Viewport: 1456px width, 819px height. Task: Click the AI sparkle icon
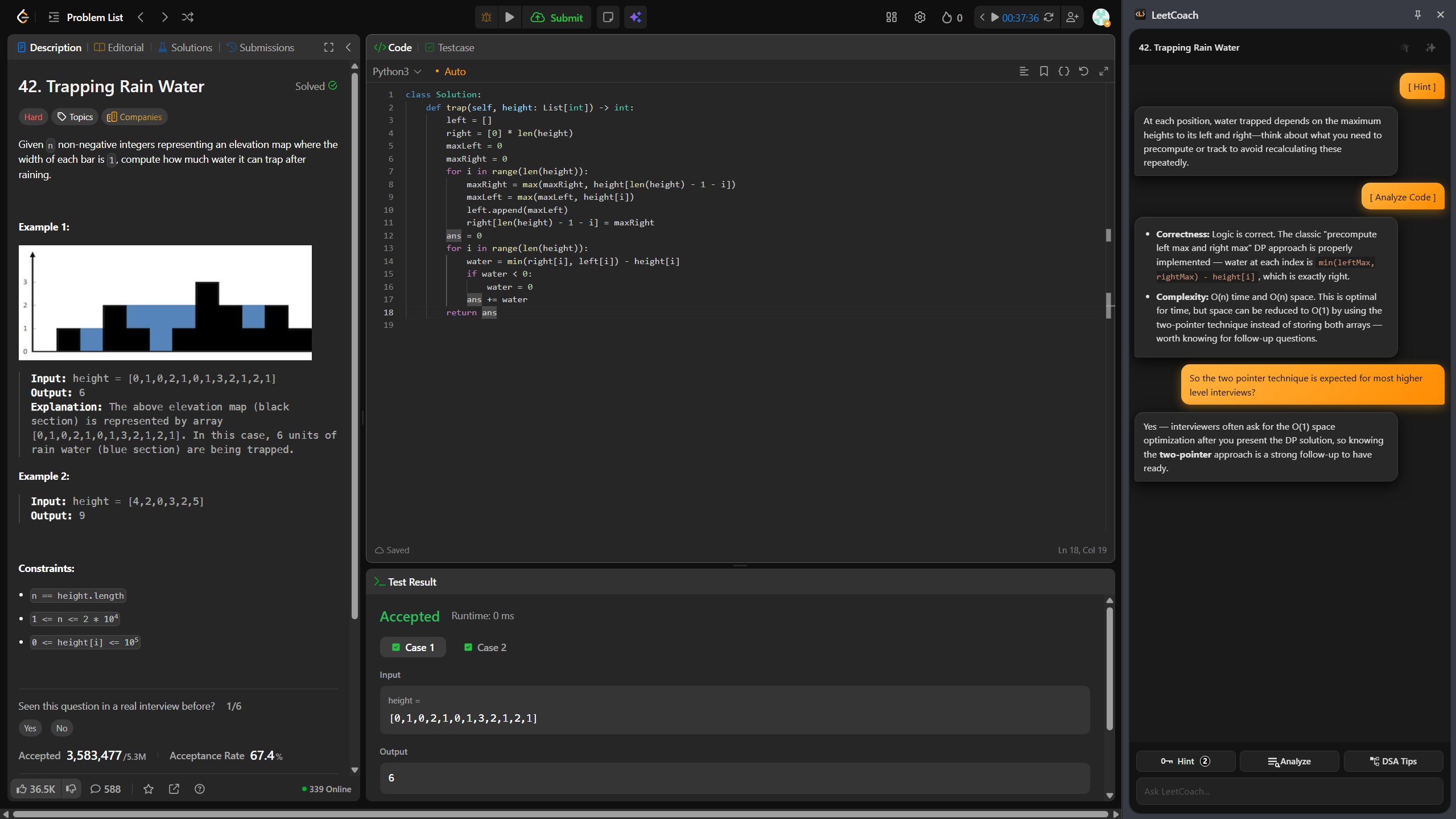tap(636, 17)
